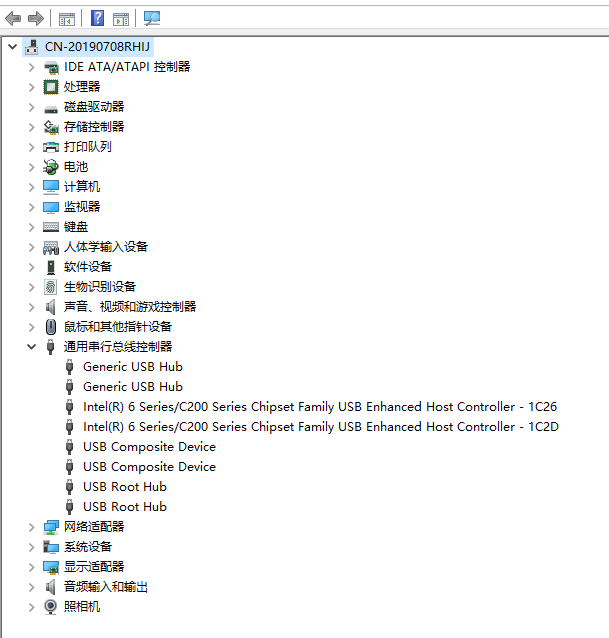Select the CN-20190708RHIJ computer name
This screenshot has height=638, width=609.
tap(98, 47)
